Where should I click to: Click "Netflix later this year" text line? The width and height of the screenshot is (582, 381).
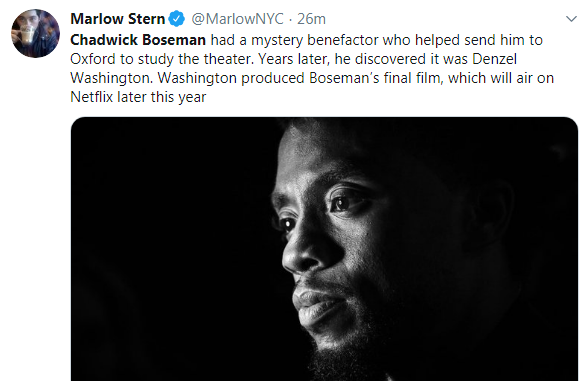[138, 97]
